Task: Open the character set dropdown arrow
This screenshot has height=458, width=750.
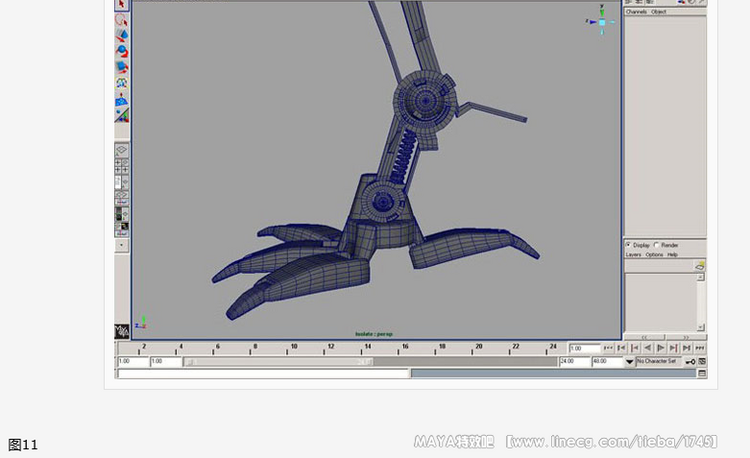Action: pos(629,362)
